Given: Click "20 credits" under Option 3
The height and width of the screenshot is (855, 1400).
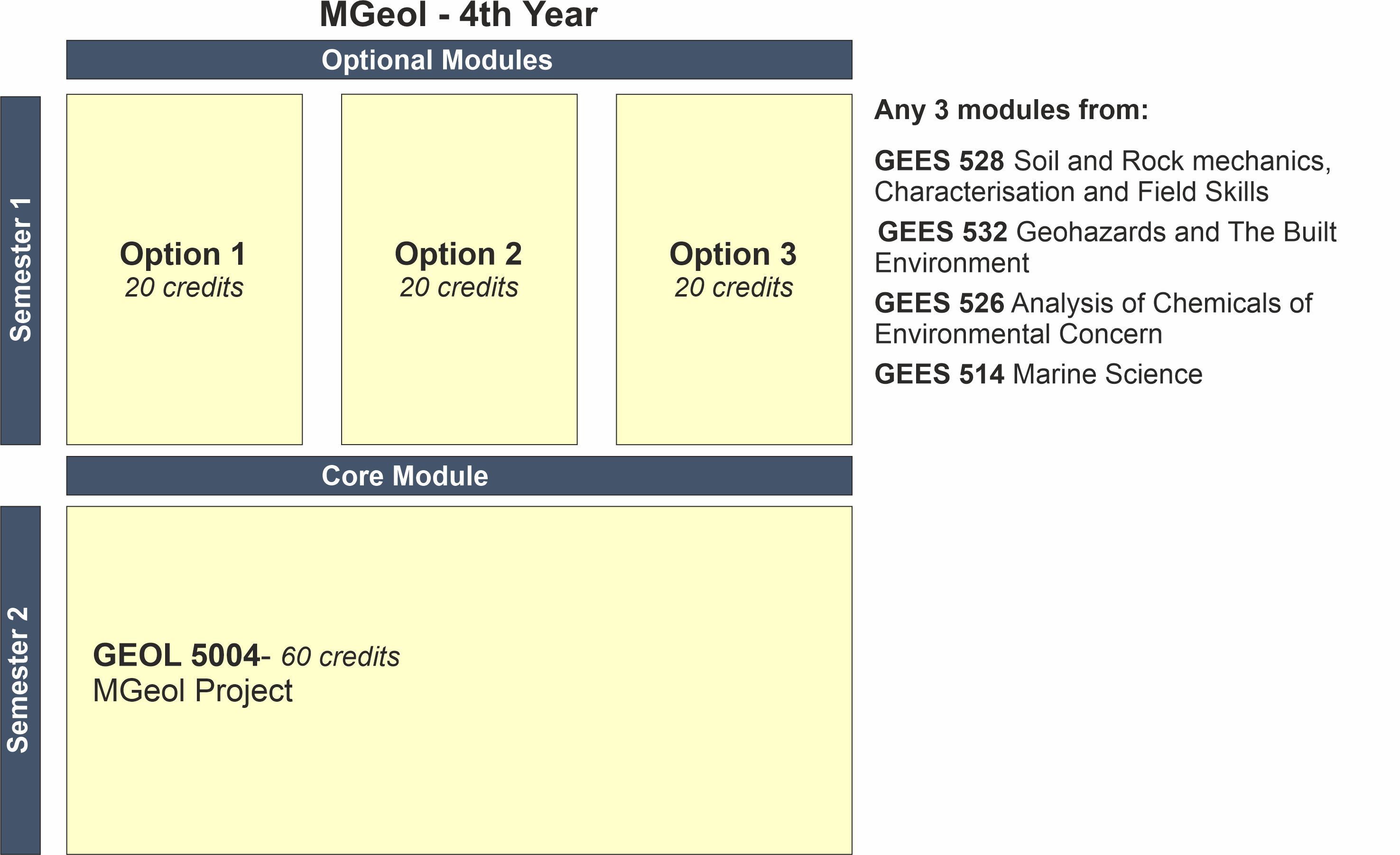Looking at the screenshot, I should [733, 288].
